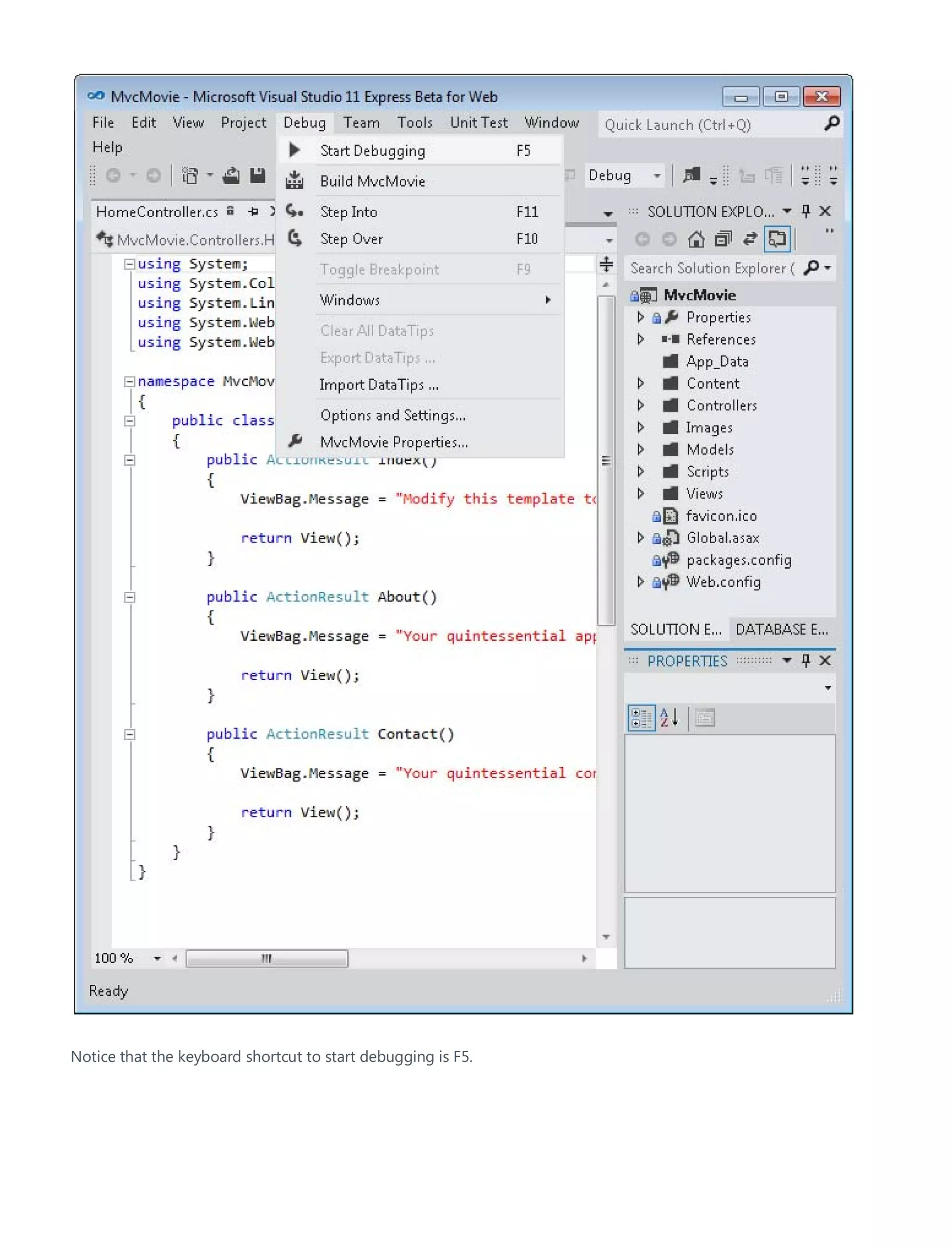The width and height of the screenshot is (952, 1246).
Task: Click the Navigate Backward toolbar icon
Action: pos(113,176)
